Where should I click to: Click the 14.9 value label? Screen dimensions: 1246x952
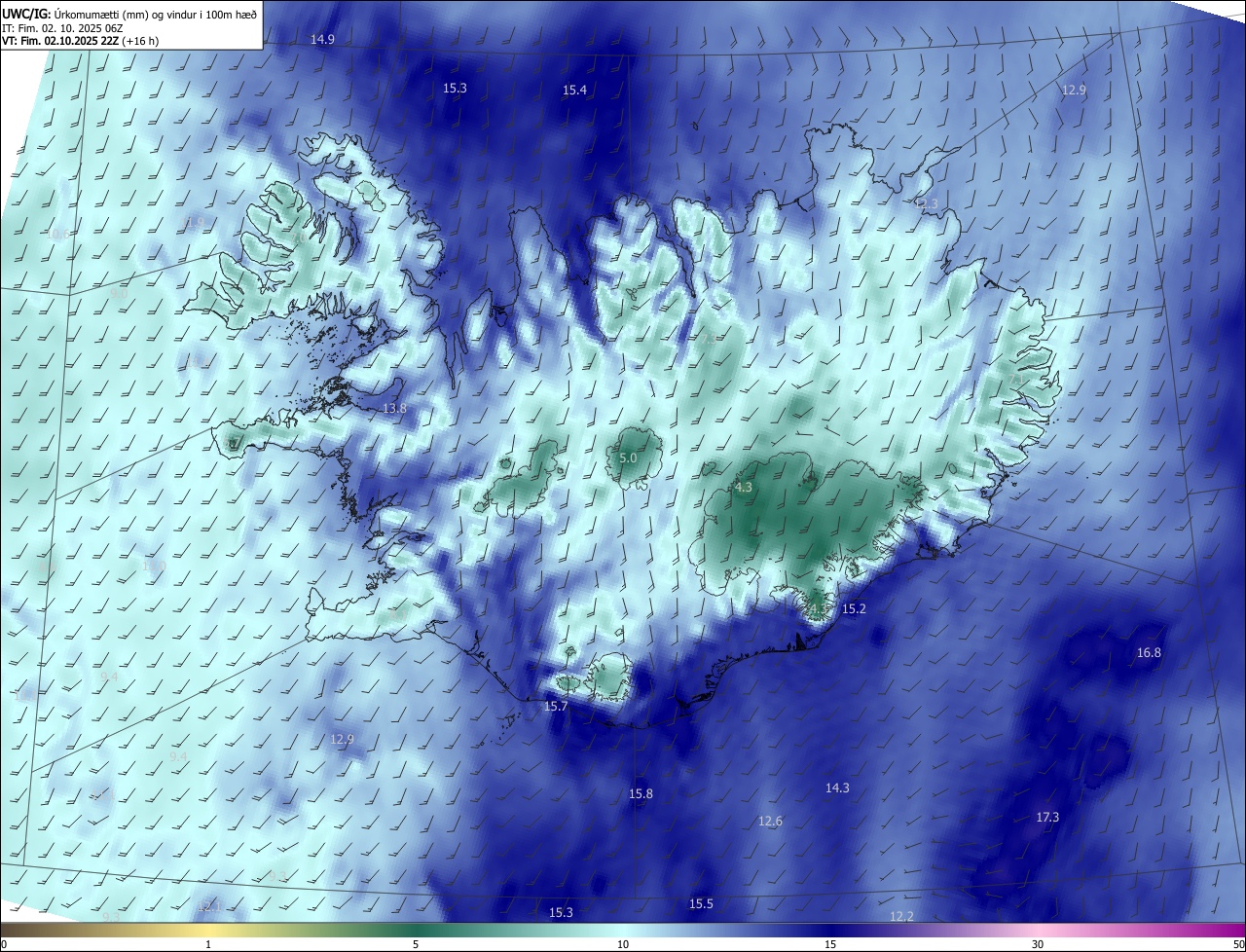click(322, 40)
